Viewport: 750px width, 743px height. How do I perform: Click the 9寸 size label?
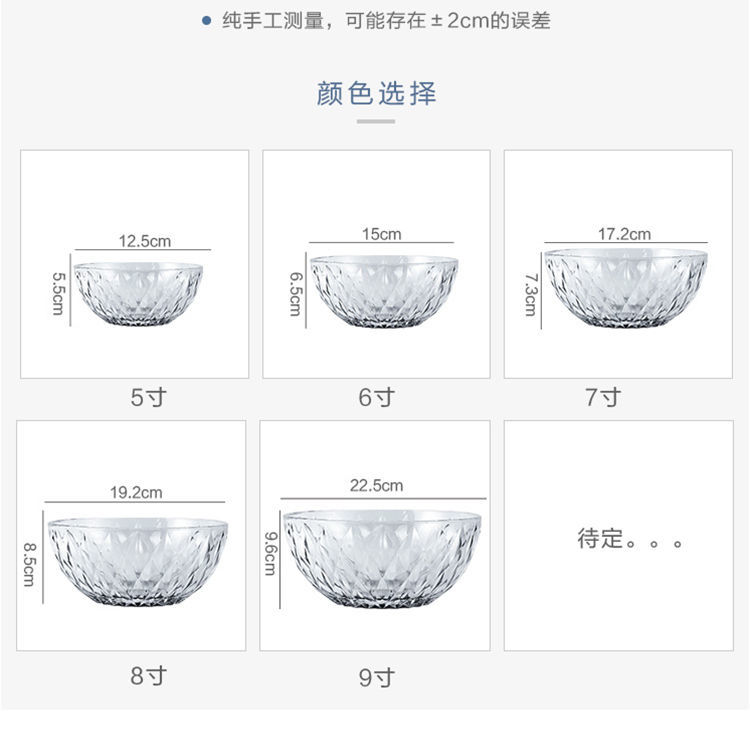click(376, 678)
